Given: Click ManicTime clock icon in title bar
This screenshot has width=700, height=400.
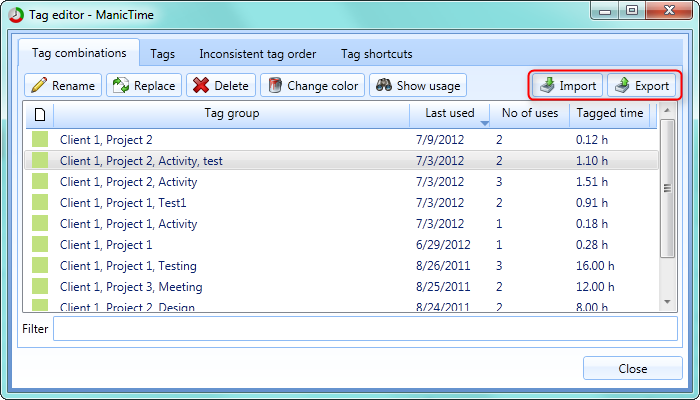Looking at the screenshot, I should 16,15.
